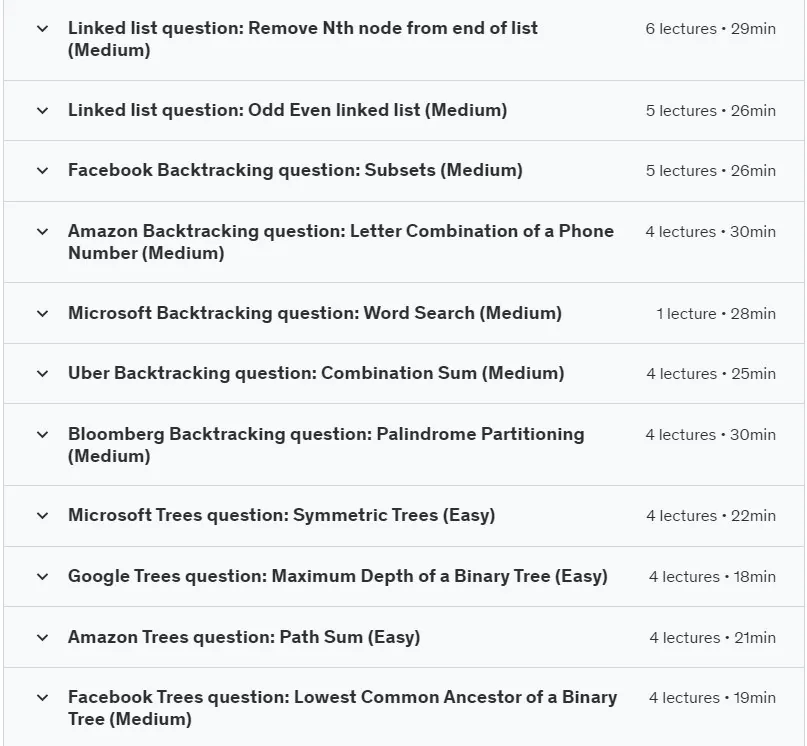Click 1 lecture 28min duration label
This screenshot has height=746, width=807.
[715, 314]
